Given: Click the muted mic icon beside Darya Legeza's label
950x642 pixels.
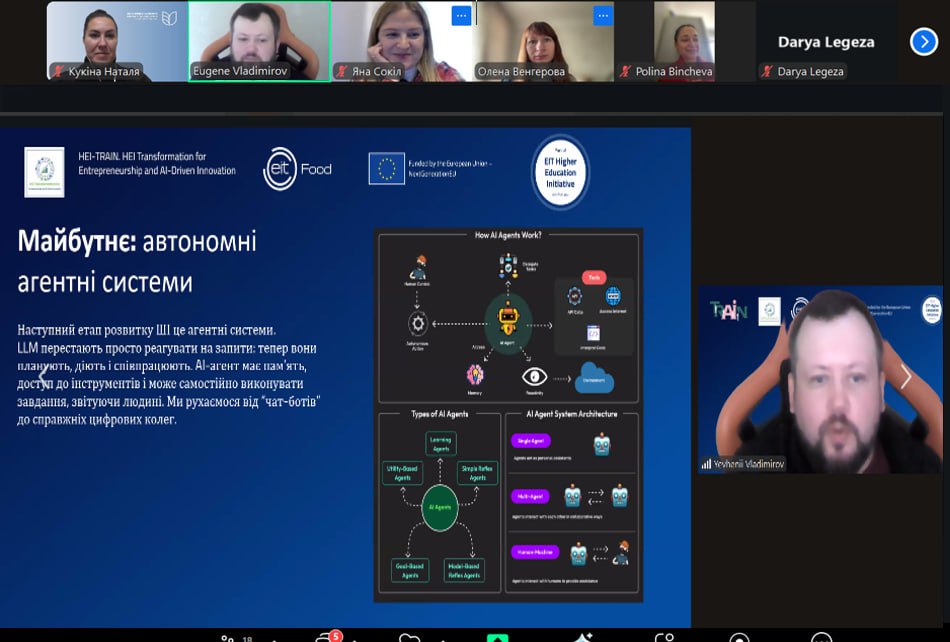Looking at the screenshot, I should pos(768,72).
